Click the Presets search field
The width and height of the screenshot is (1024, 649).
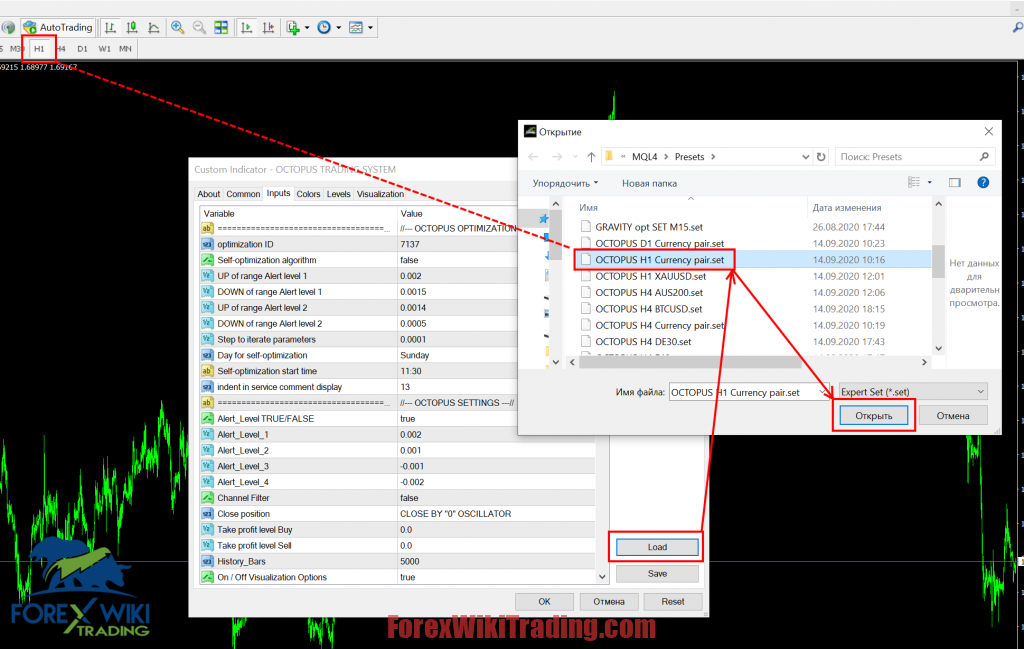point(914,157)
